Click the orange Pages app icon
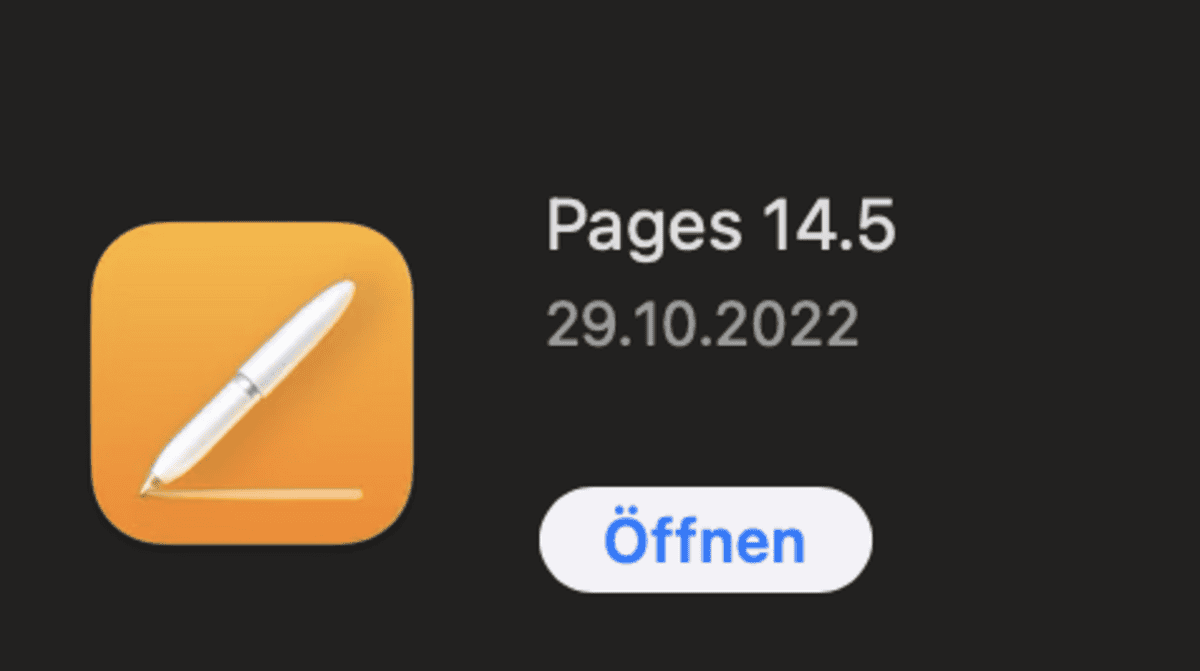The width and height of the screenshot is (1200, 671). pyautogui.click(x=251, y=384)
